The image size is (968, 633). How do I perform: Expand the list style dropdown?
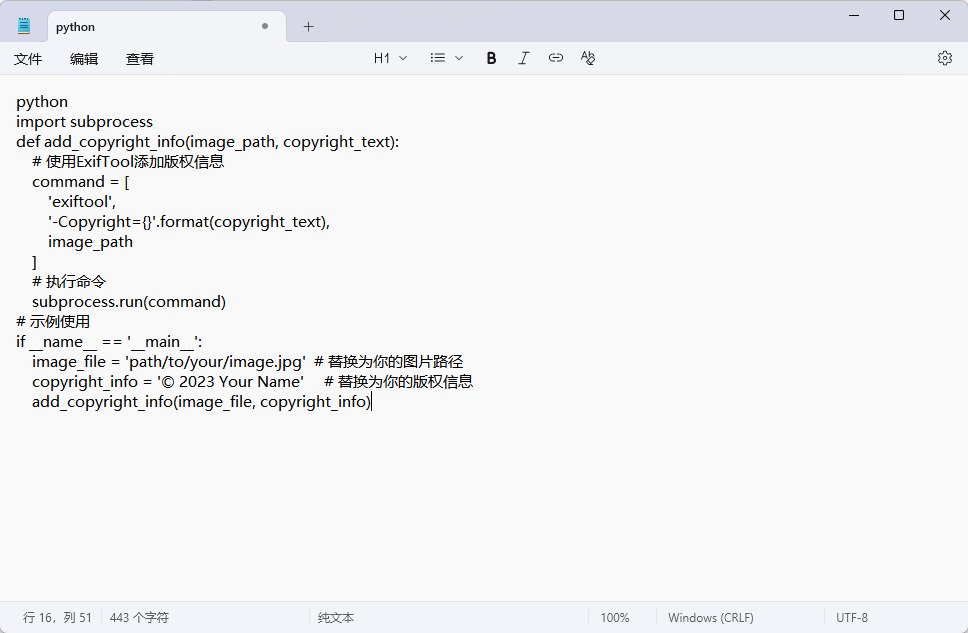point(446,58)
